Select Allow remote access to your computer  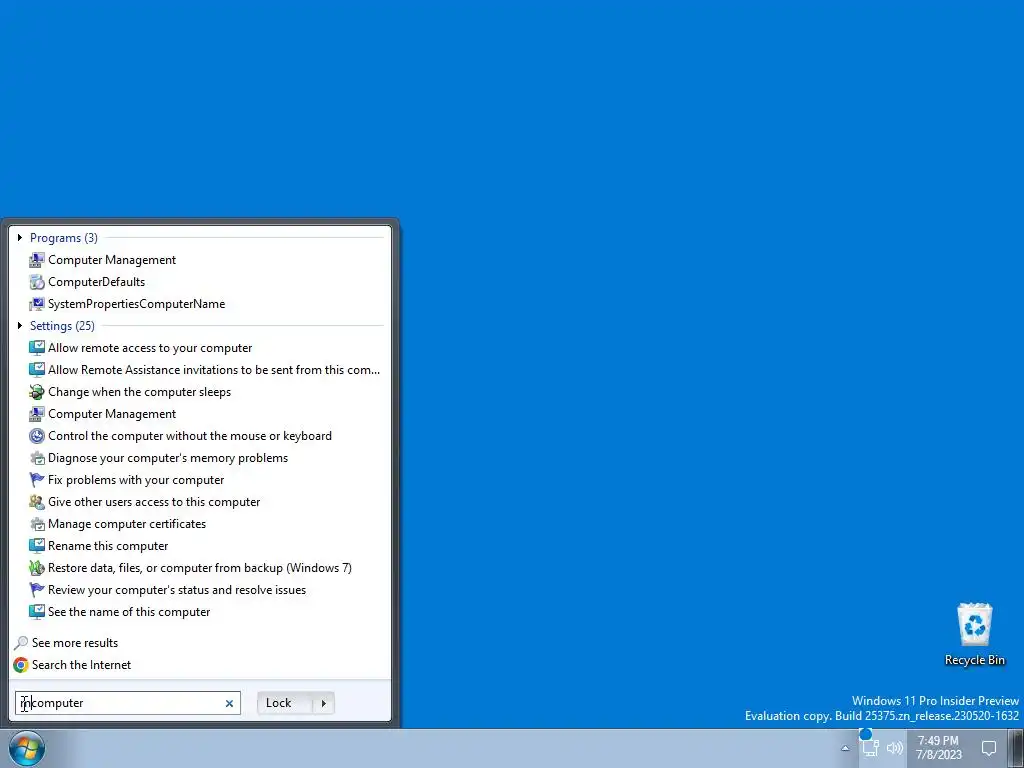[x=150, y=348]
